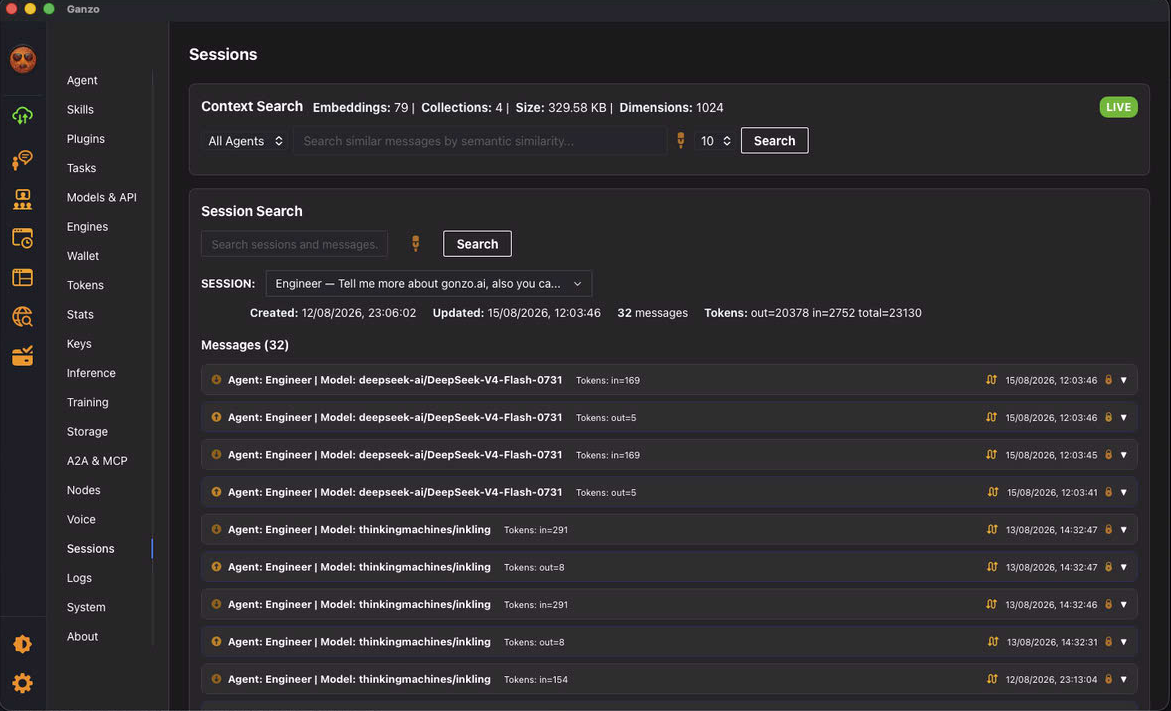1171x711 pixels.
Task: Click lock icon on 13/08/2026, 14:32:47 in=291 row
Action: tap(1108, 530)
